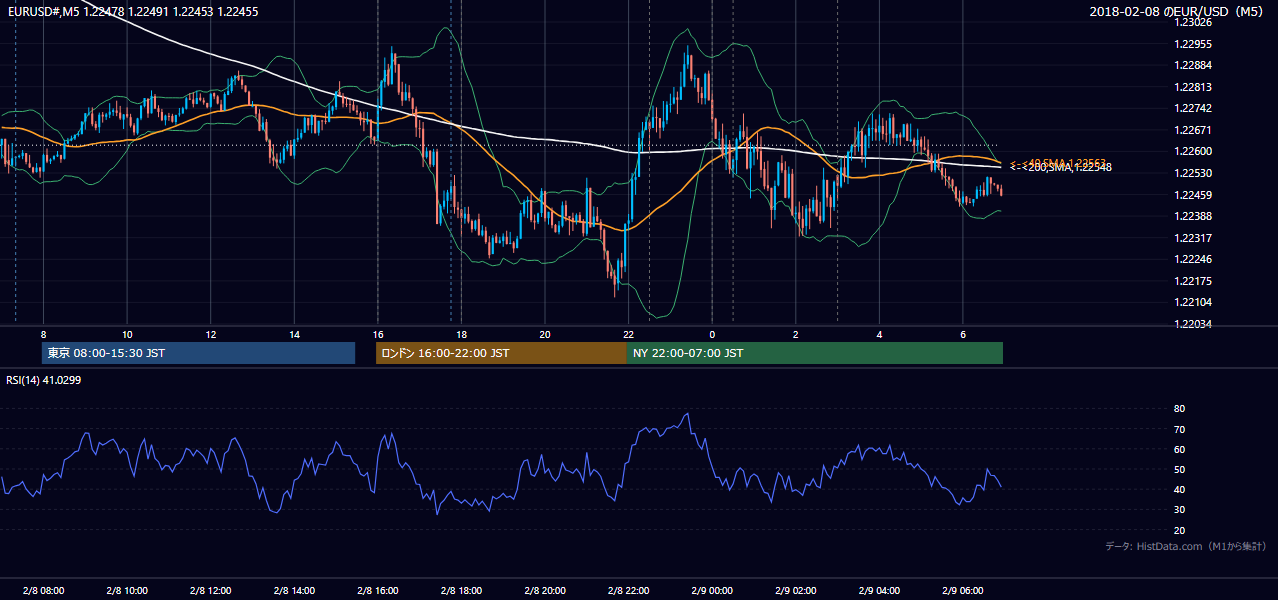Click price axis label 1.22955
The image size is (1278, 600).
coord(1193,44)
